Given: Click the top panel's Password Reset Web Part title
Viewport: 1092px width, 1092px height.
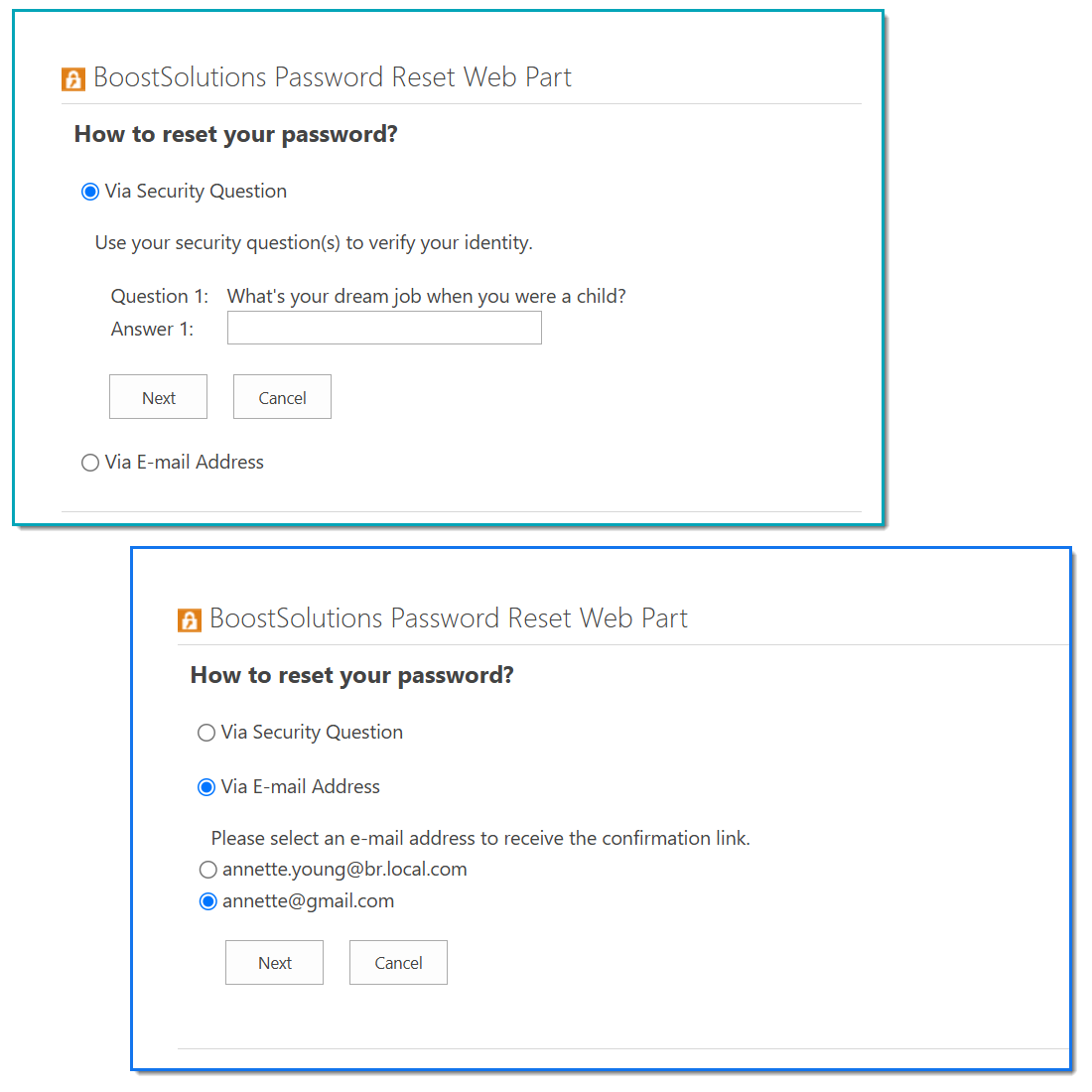Looking at the screenshot, I should [x=333, y=77].
